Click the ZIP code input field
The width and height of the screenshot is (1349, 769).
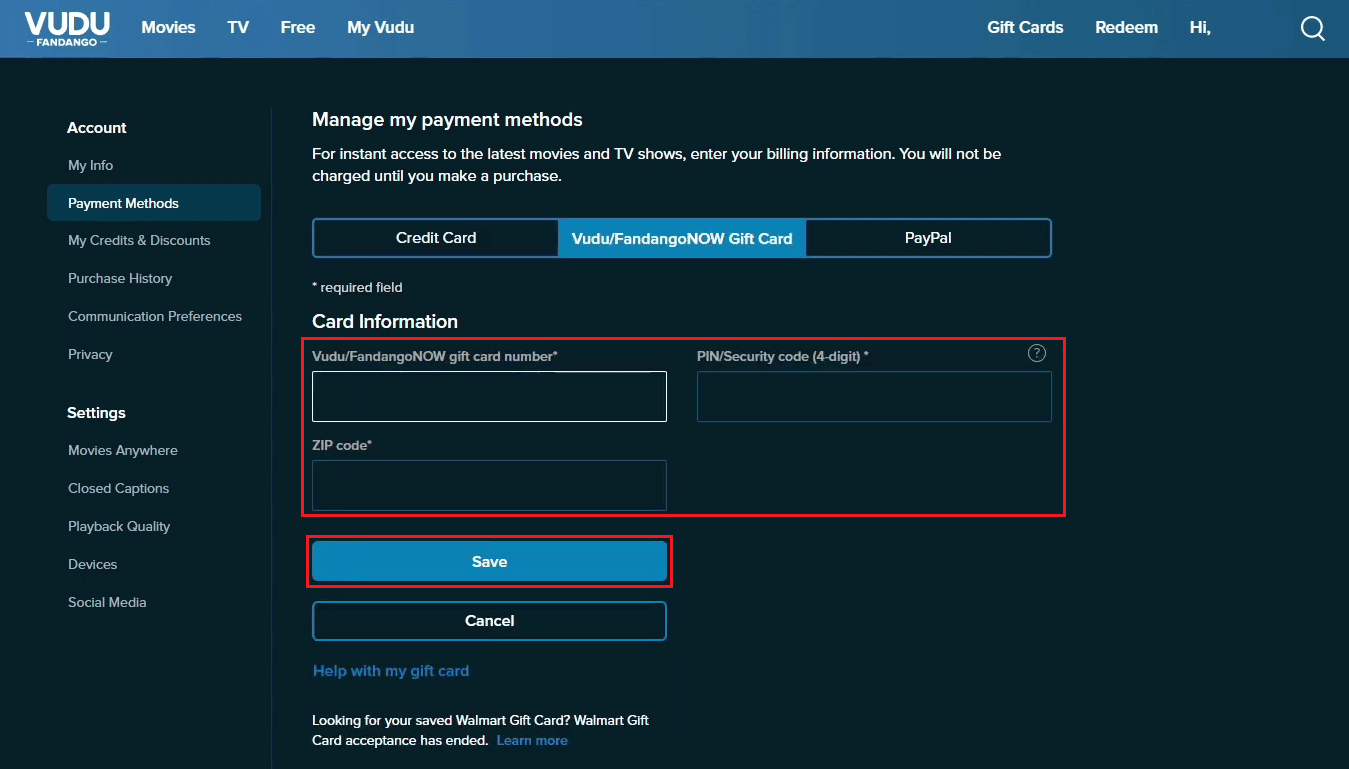(489, 485)
